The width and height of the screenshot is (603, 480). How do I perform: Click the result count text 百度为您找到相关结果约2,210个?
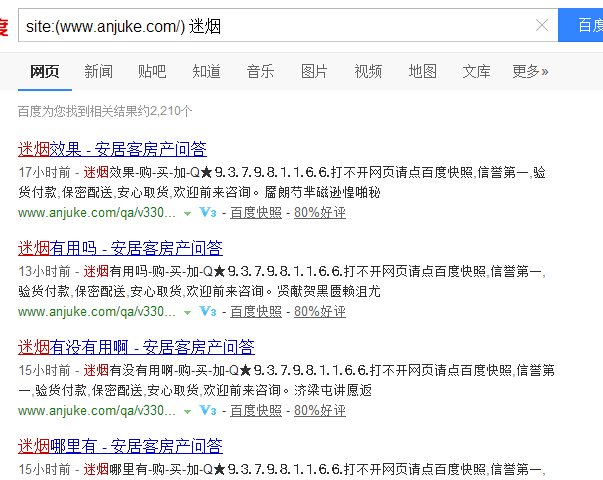(105, 112)
